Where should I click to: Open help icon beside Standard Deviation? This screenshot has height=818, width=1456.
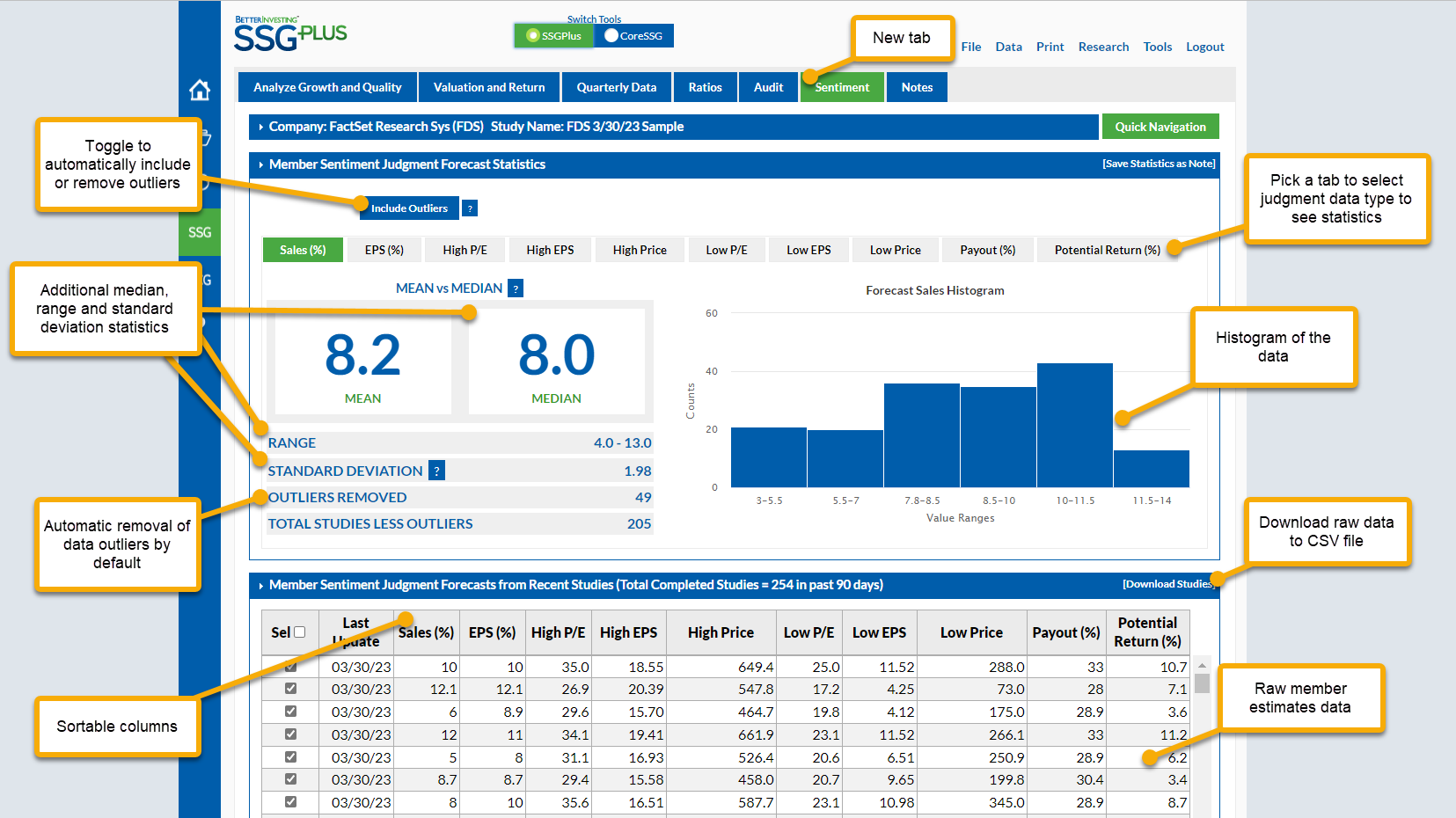[436, 471]
